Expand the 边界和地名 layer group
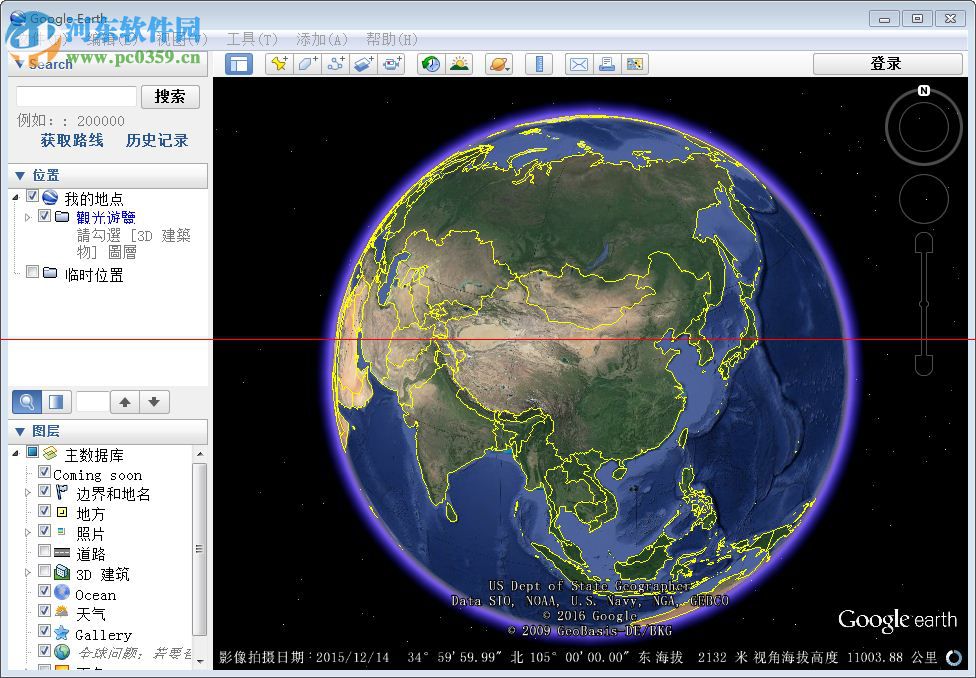This screenshot has width=976, height=678. (27, 491)
